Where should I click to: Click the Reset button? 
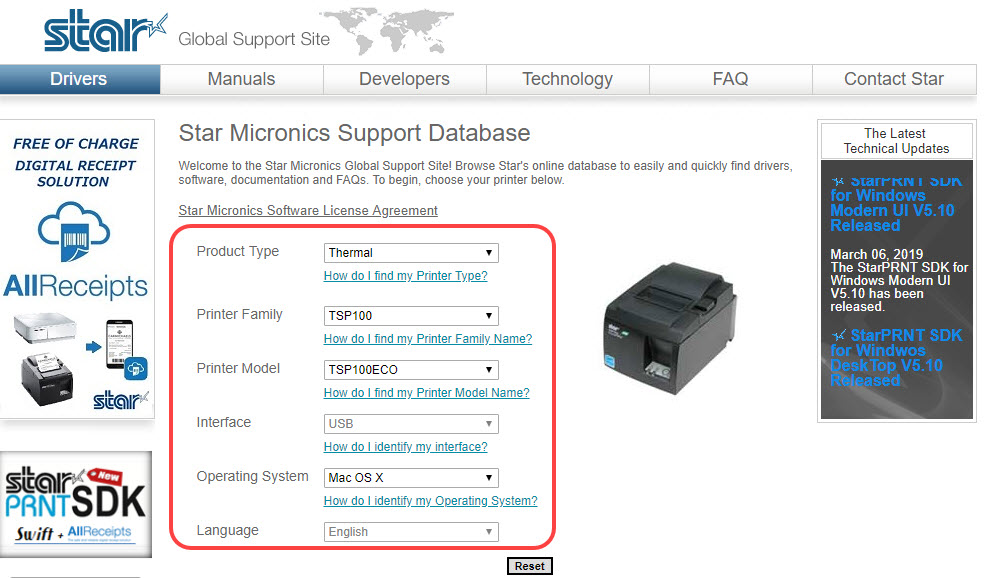pyautogui.click(x=530, y=566)
